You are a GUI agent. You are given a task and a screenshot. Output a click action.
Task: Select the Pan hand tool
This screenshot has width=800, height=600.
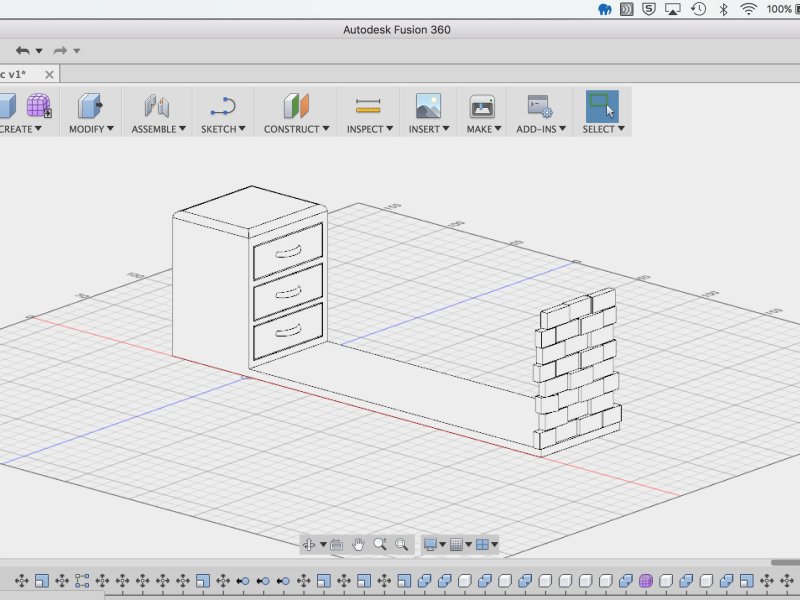point(358,544)
